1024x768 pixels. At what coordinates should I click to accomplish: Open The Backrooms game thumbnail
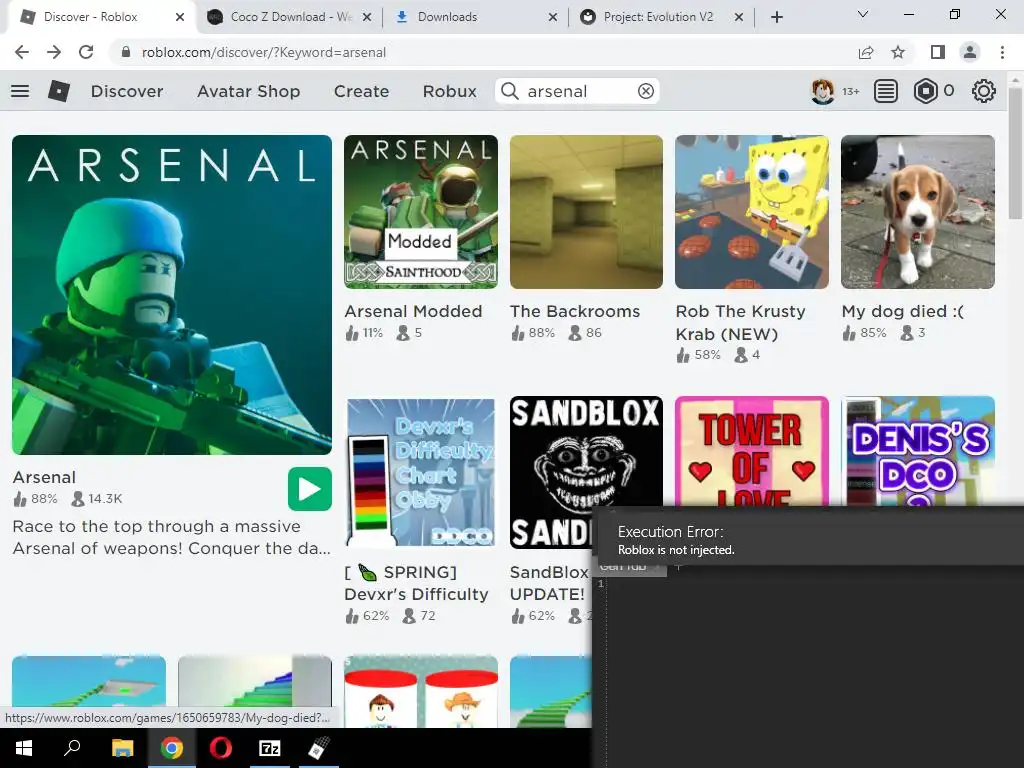coord(586,212)
